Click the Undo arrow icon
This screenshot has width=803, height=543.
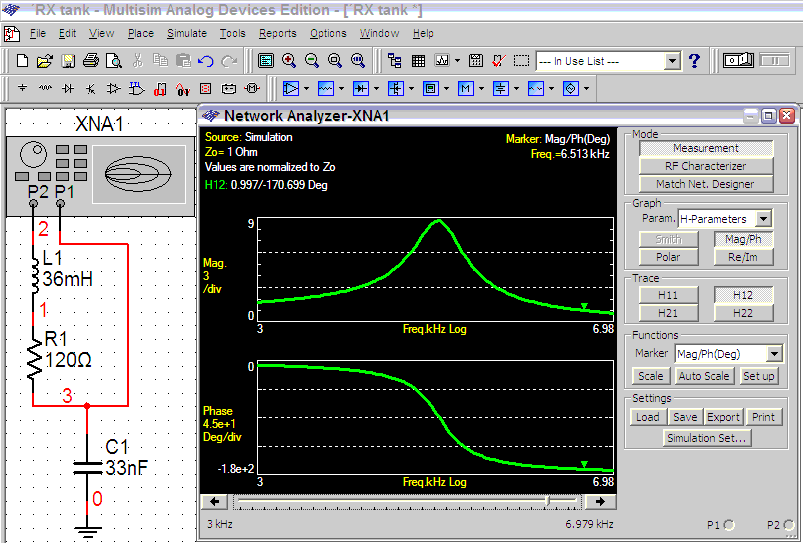(x=206, y=61)
